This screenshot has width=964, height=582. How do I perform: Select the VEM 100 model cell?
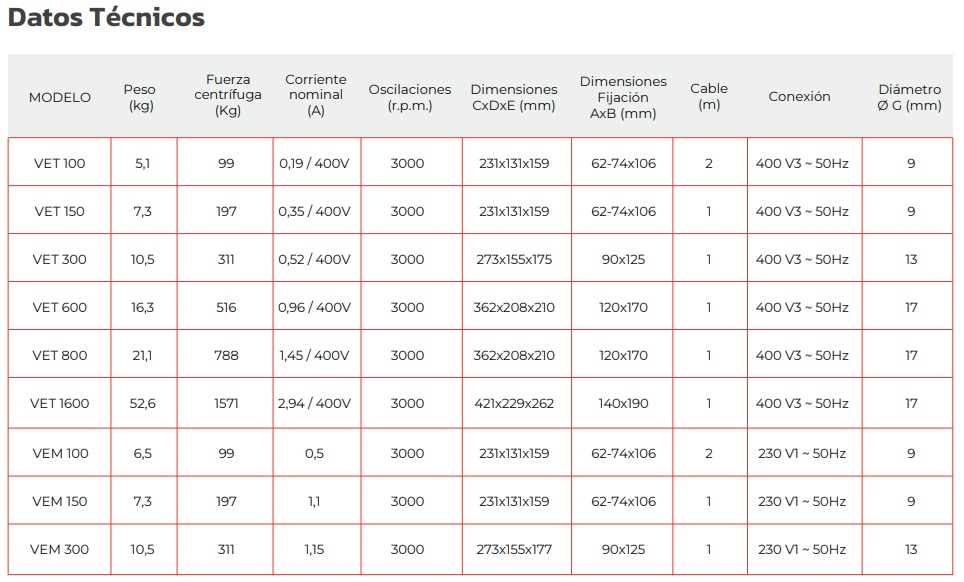(60, 454)
